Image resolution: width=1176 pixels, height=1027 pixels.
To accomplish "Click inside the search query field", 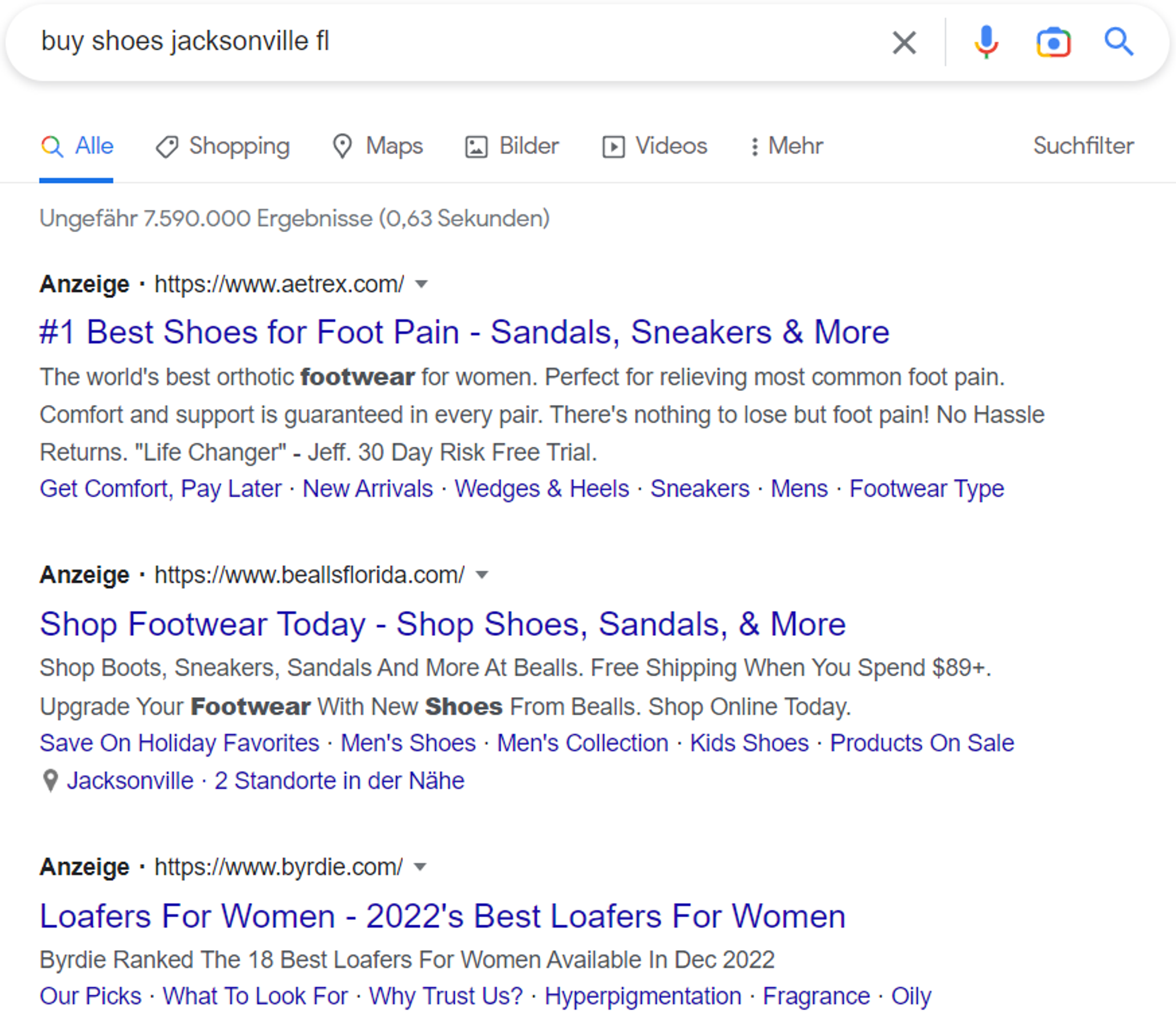I will (x=458, y=41).
